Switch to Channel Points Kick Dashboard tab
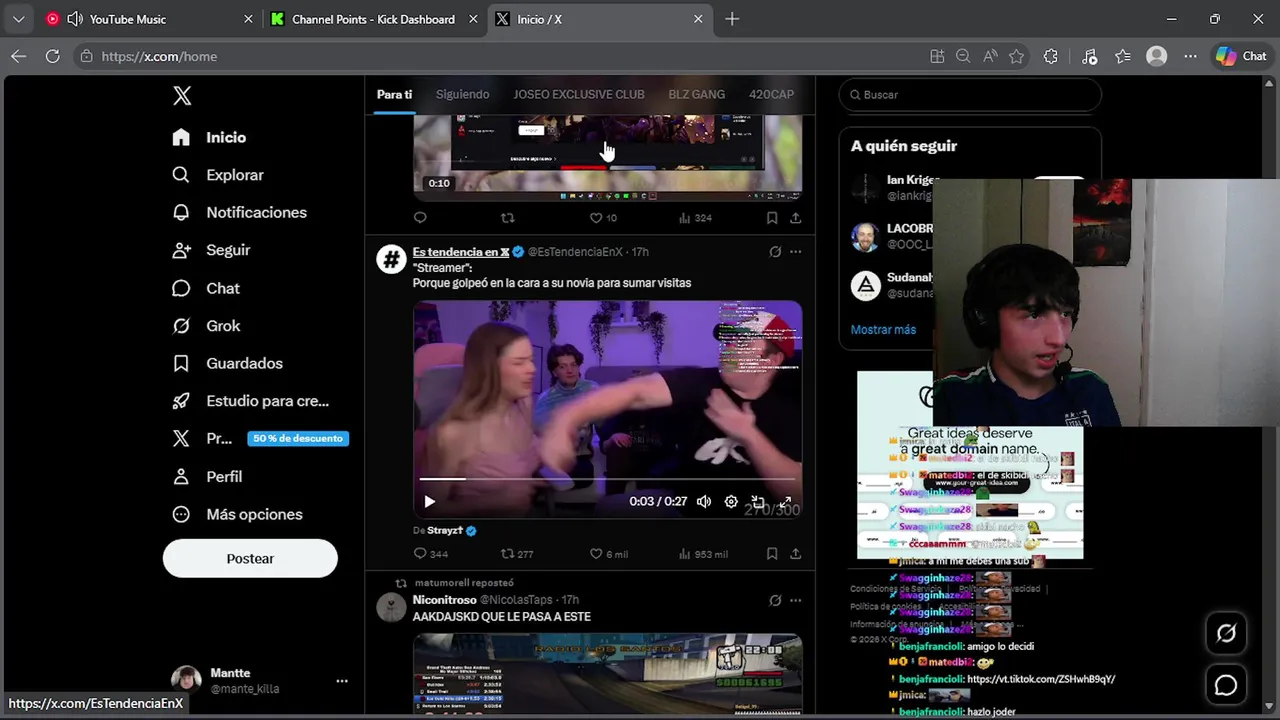 coord(373,19)
